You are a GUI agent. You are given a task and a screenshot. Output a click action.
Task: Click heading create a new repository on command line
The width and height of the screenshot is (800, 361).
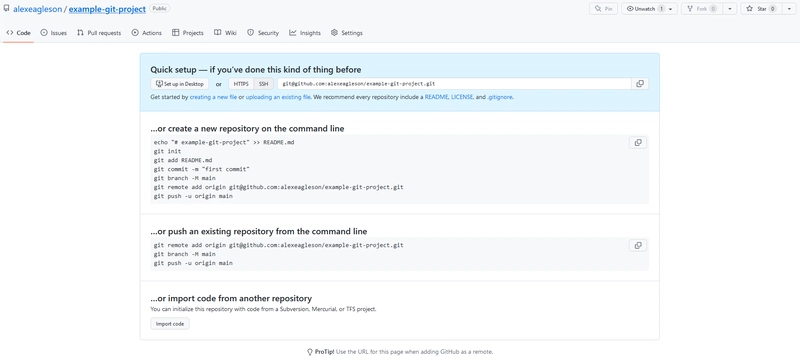(247, 129)
